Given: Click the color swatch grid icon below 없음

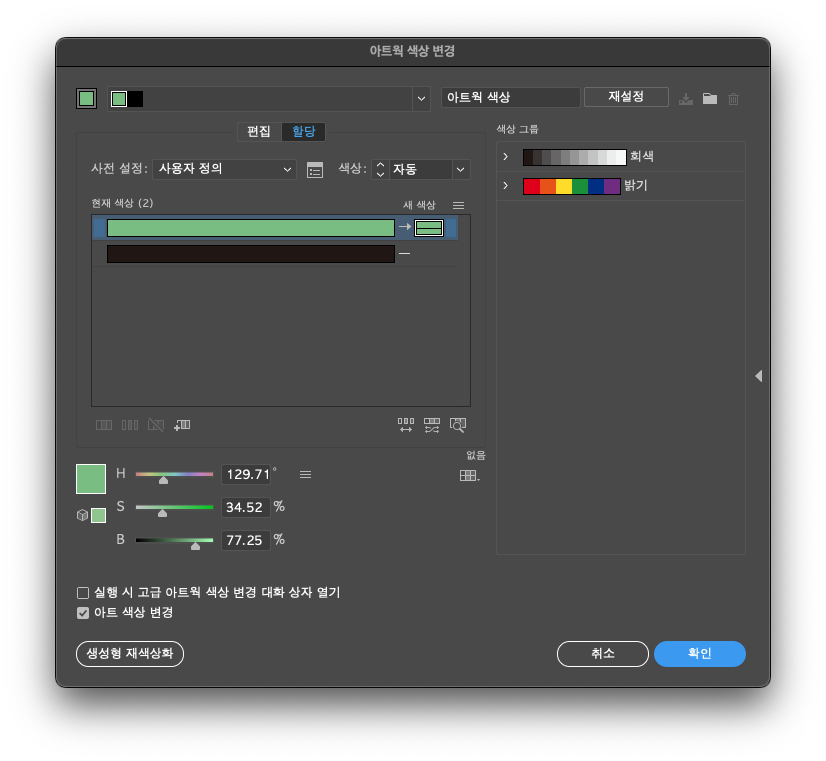Looking at the screenshot, I should point(466,474).
